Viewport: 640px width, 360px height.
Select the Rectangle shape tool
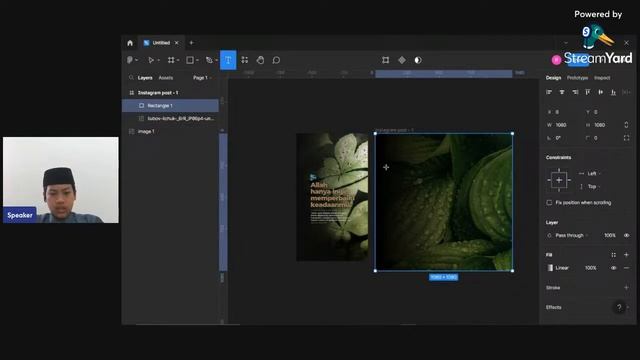[x=190, y=60]
